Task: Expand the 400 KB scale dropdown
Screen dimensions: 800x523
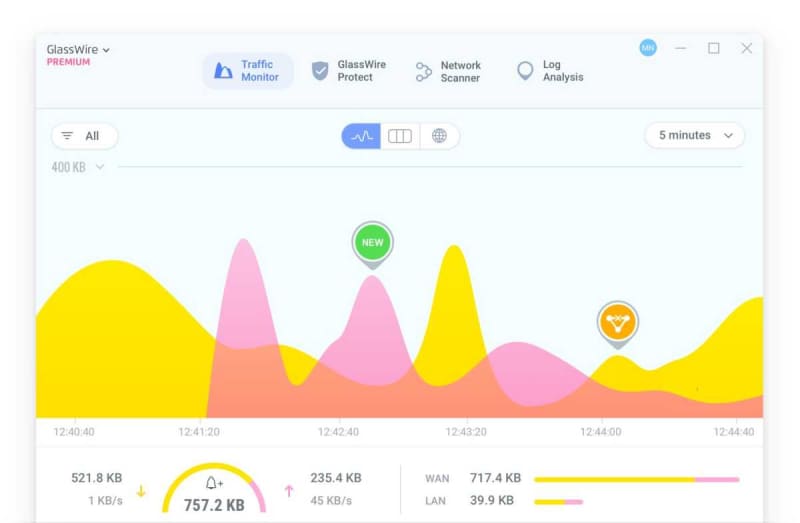Action: tap(77, 167)
